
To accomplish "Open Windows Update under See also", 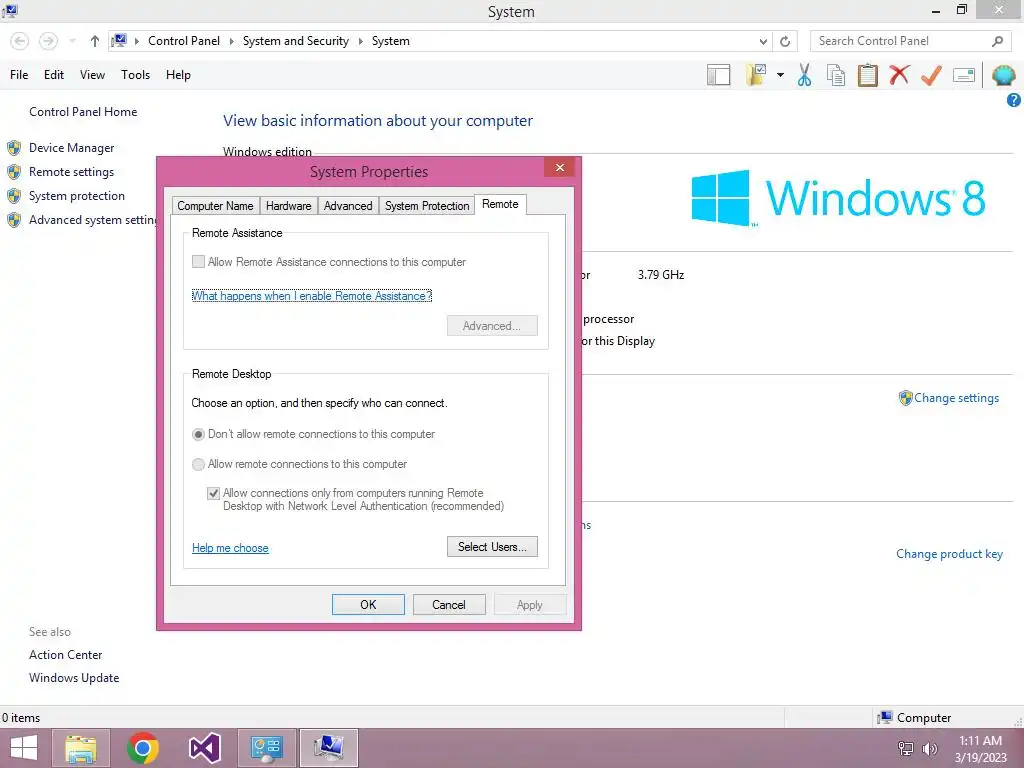I will pyautogui.click(x=74, y=678).
